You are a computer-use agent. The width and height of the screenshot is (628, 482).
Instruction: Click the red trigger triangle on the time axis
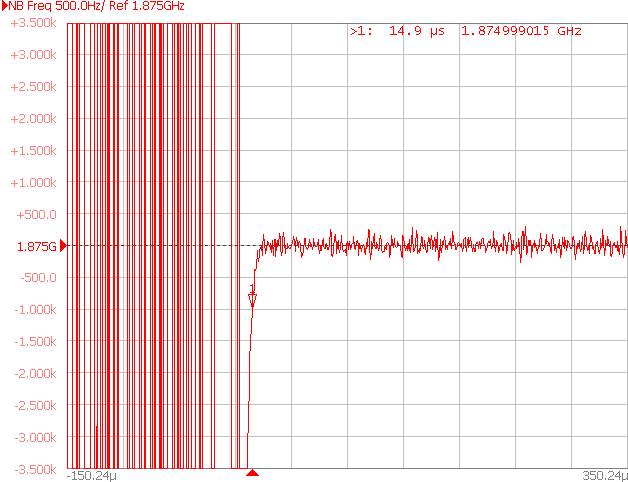click(x=253, y=473)
